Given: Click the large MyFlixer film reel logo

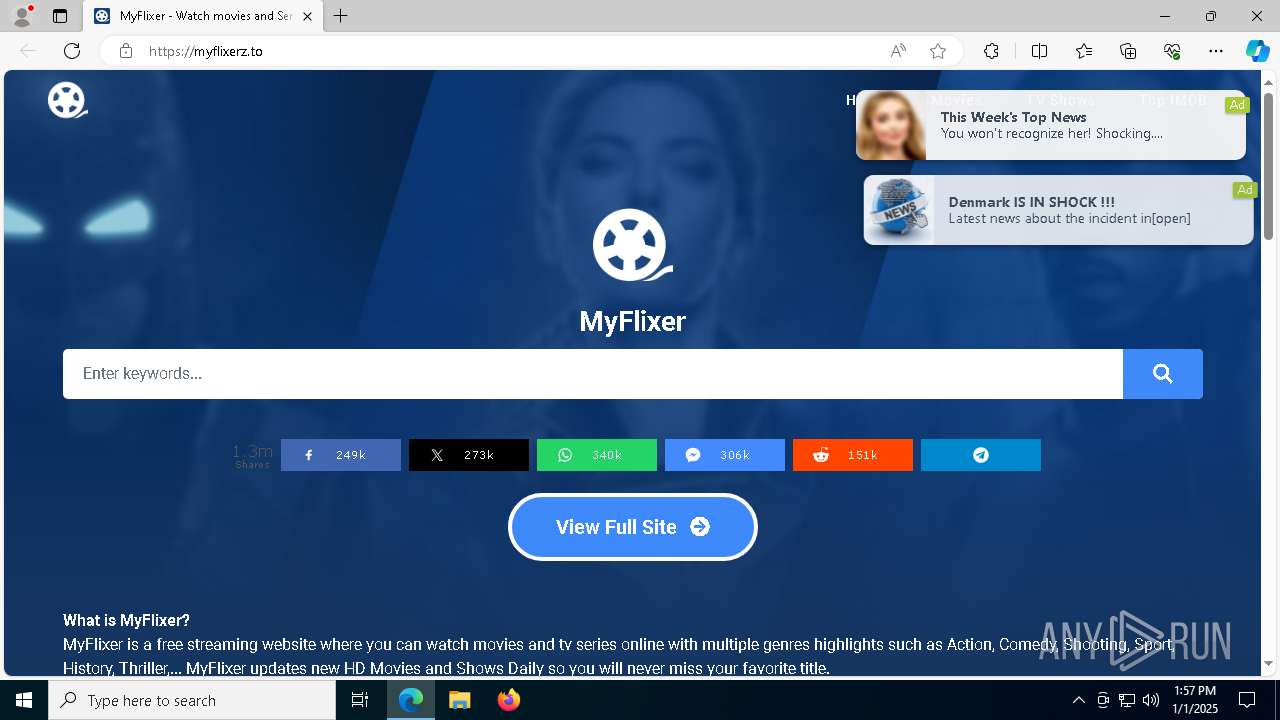Looking at the screenshot, I should [x=632, y=245].
